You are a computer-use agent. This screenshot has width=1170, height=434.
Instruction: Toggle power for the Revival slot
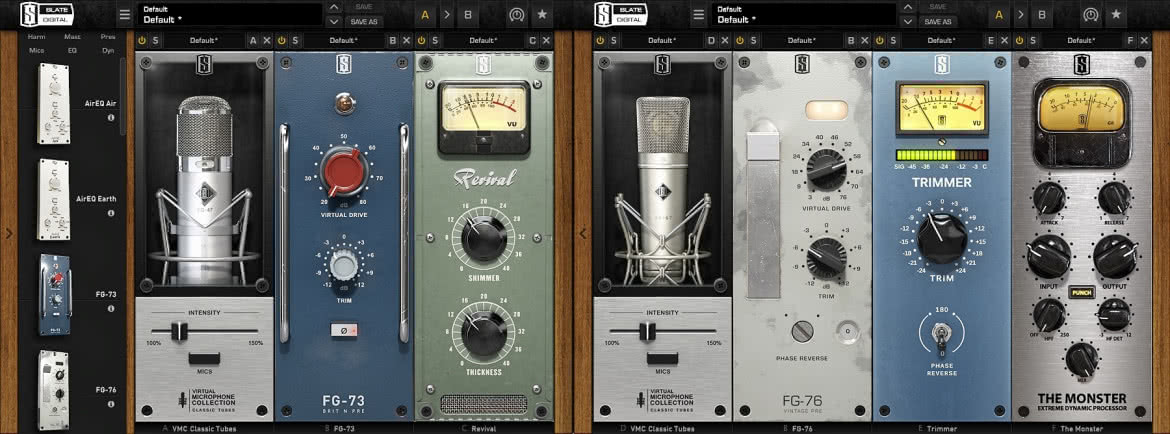click(x=422, y=41)
